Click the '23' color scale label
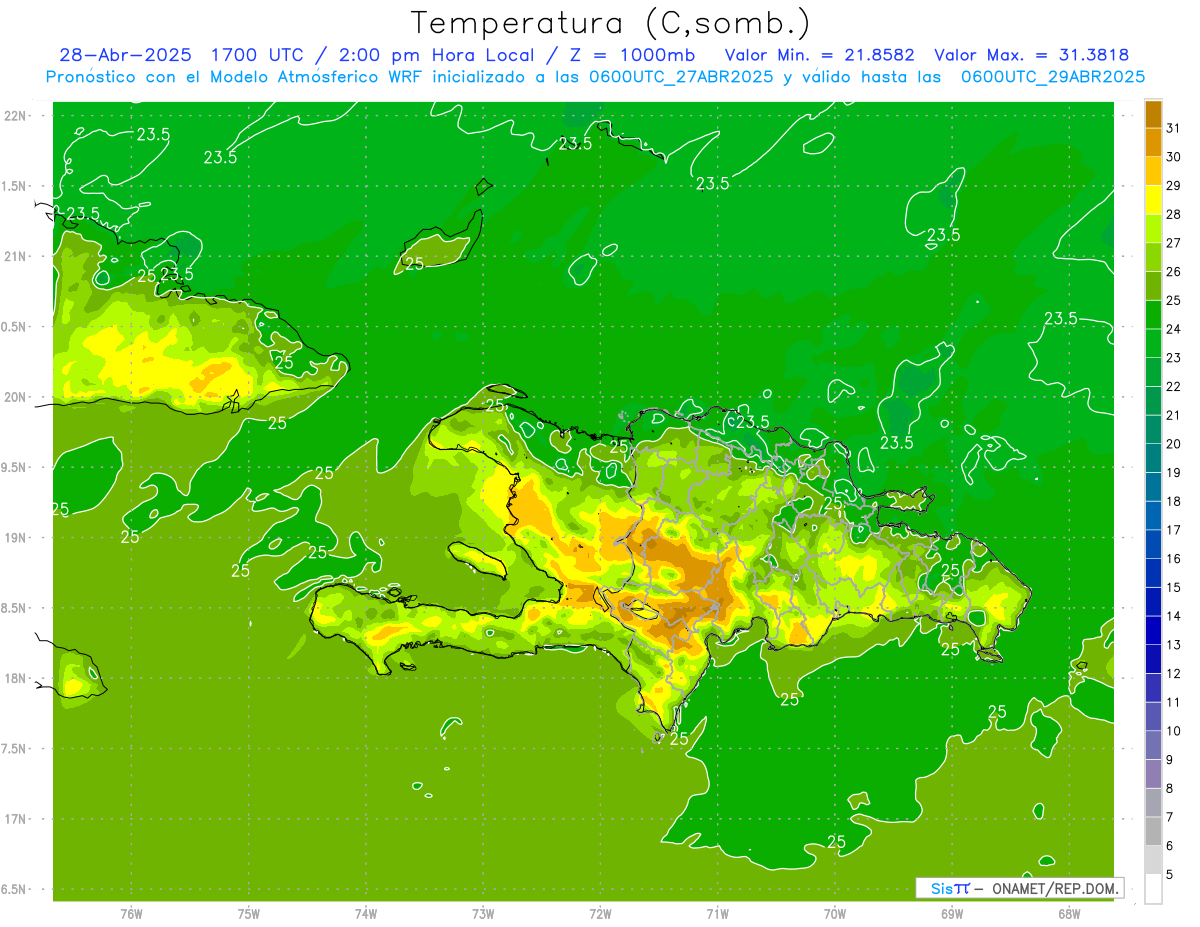Screen dimensions: 1200x927 pyautogui.click(x=1174, y=358)
